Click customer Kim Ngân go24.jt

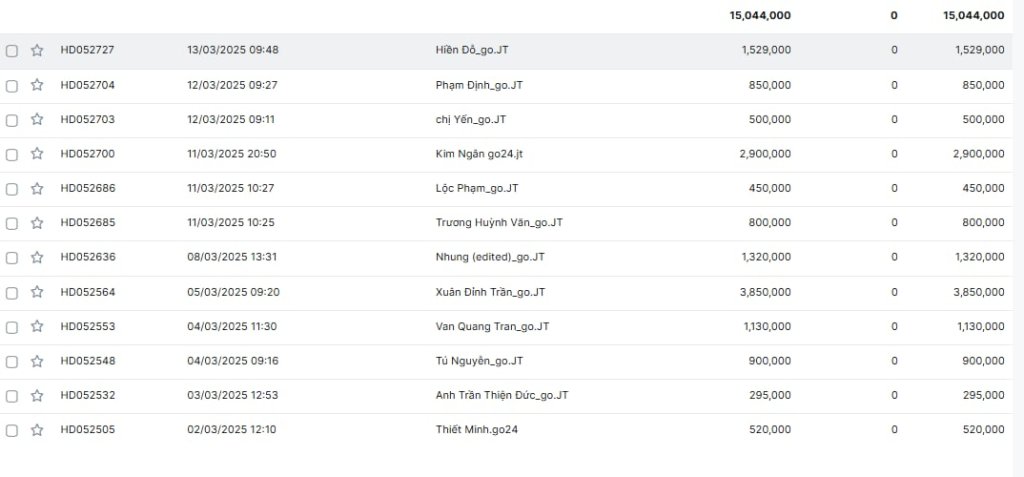click(479, 154)
